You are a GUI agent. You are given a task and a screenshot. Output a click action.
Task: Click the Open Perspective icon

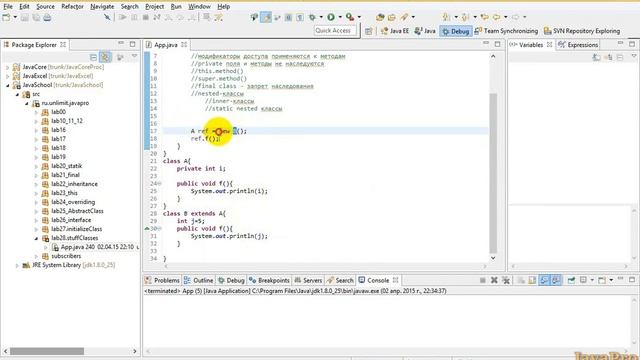click(x=369, y=31)
